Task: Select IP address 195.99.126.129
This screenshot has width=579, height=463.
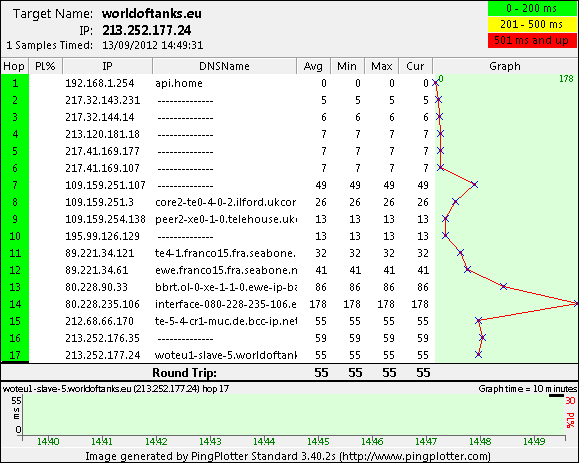Action: pyautogui.click(x=102, y=236)
